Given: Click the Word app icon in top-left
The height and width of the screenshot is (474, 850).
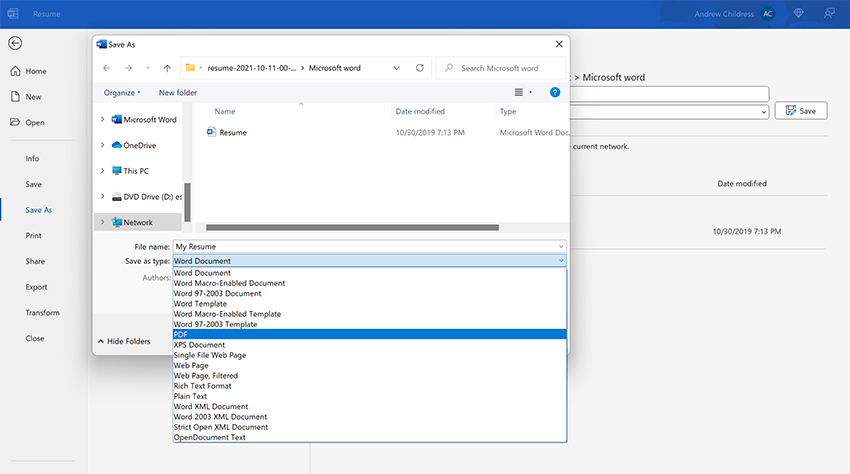Looking at the screenshot, I should pos(13,14).
